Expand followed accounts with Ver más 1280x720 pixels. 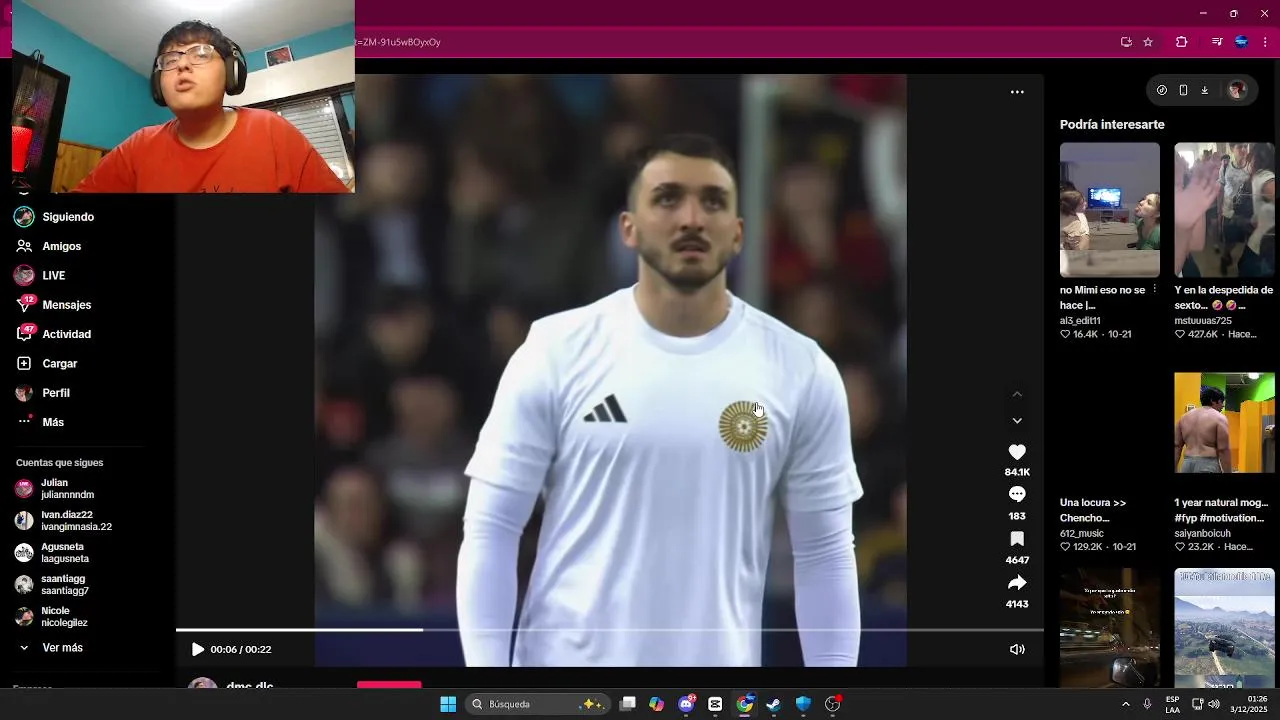click(x=62, y=648)
